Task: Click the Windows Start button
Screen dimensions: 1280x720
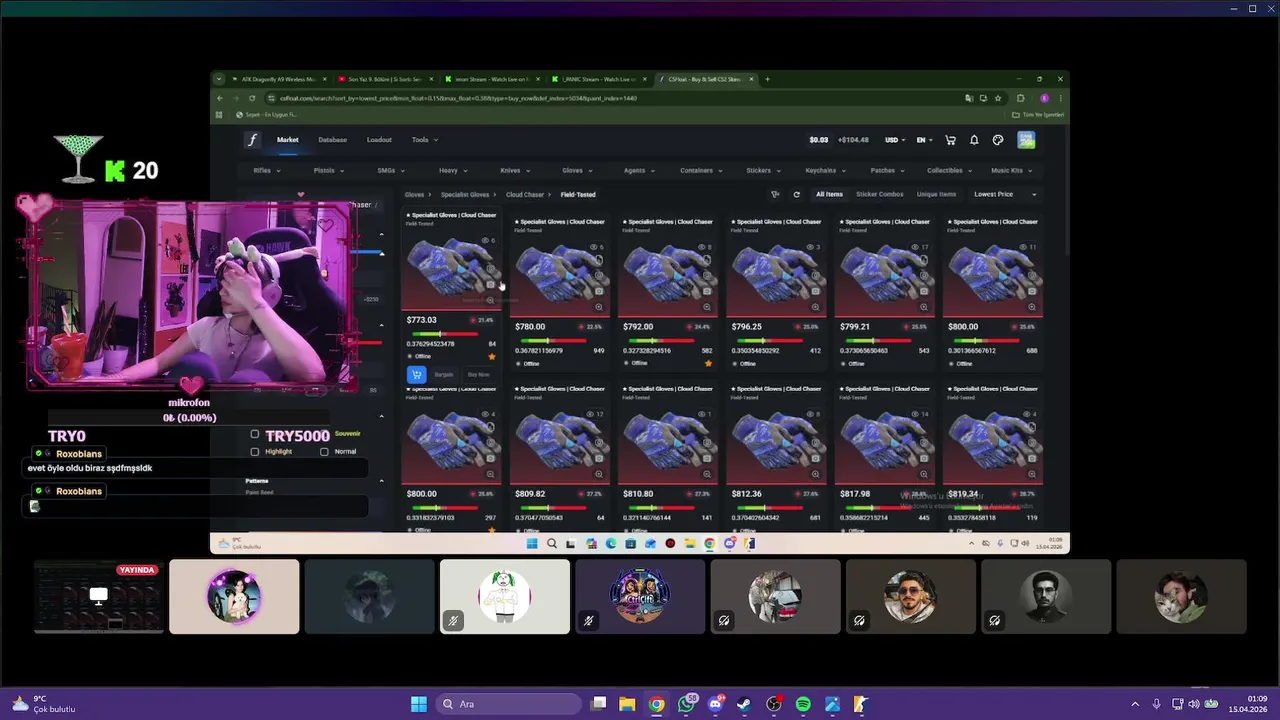Action: point(419,704)
